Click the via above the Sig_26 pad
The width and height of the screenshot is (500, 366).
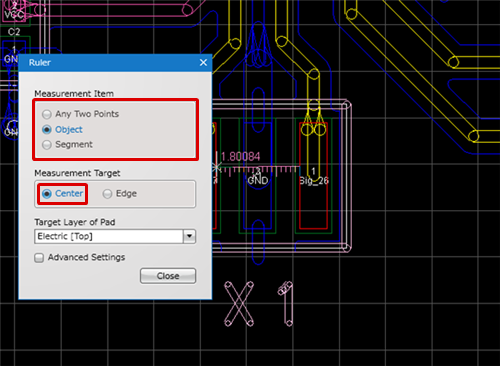313,105
